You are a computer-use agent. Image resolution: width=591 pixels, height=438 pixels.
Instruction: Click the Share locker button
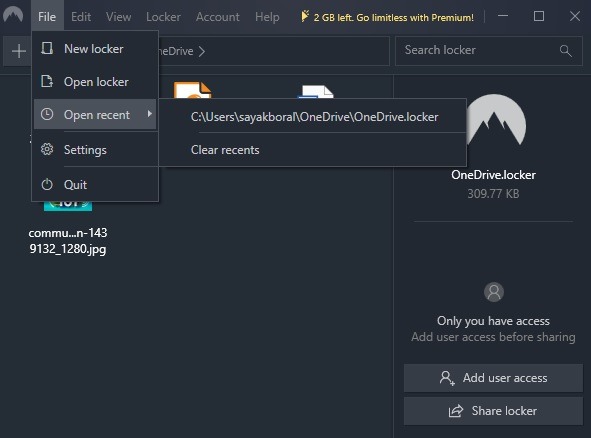coord(493,410)
